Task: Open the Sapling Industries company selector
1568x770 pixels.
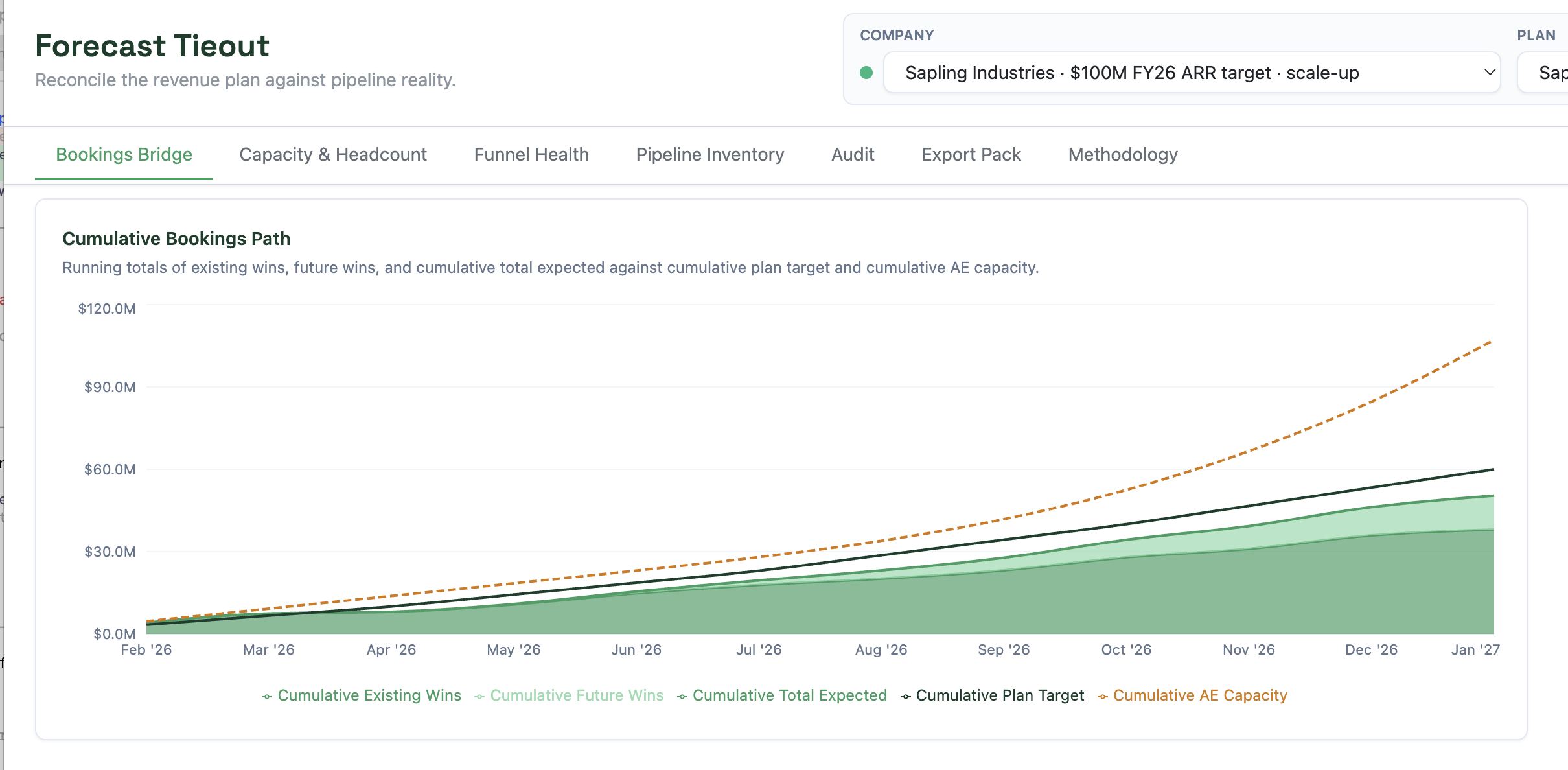Action: [x=1192, y=73]
